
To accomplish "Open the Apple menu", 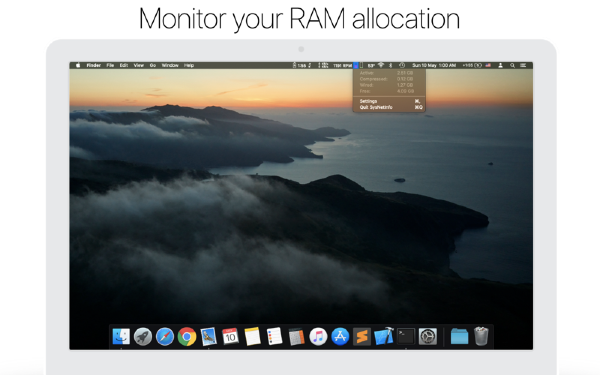I will [x=78, y=65].
